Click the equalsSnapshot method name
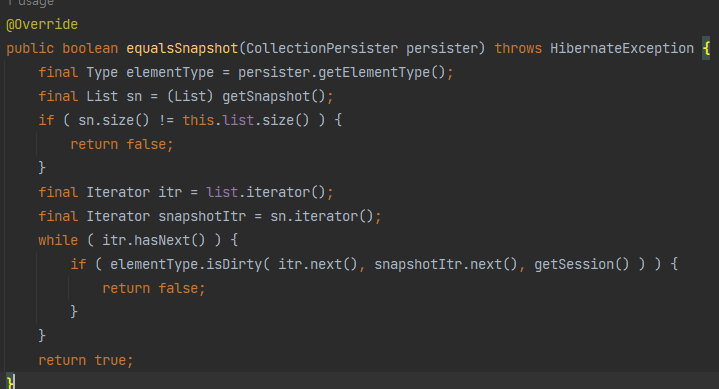 (182, 48)
